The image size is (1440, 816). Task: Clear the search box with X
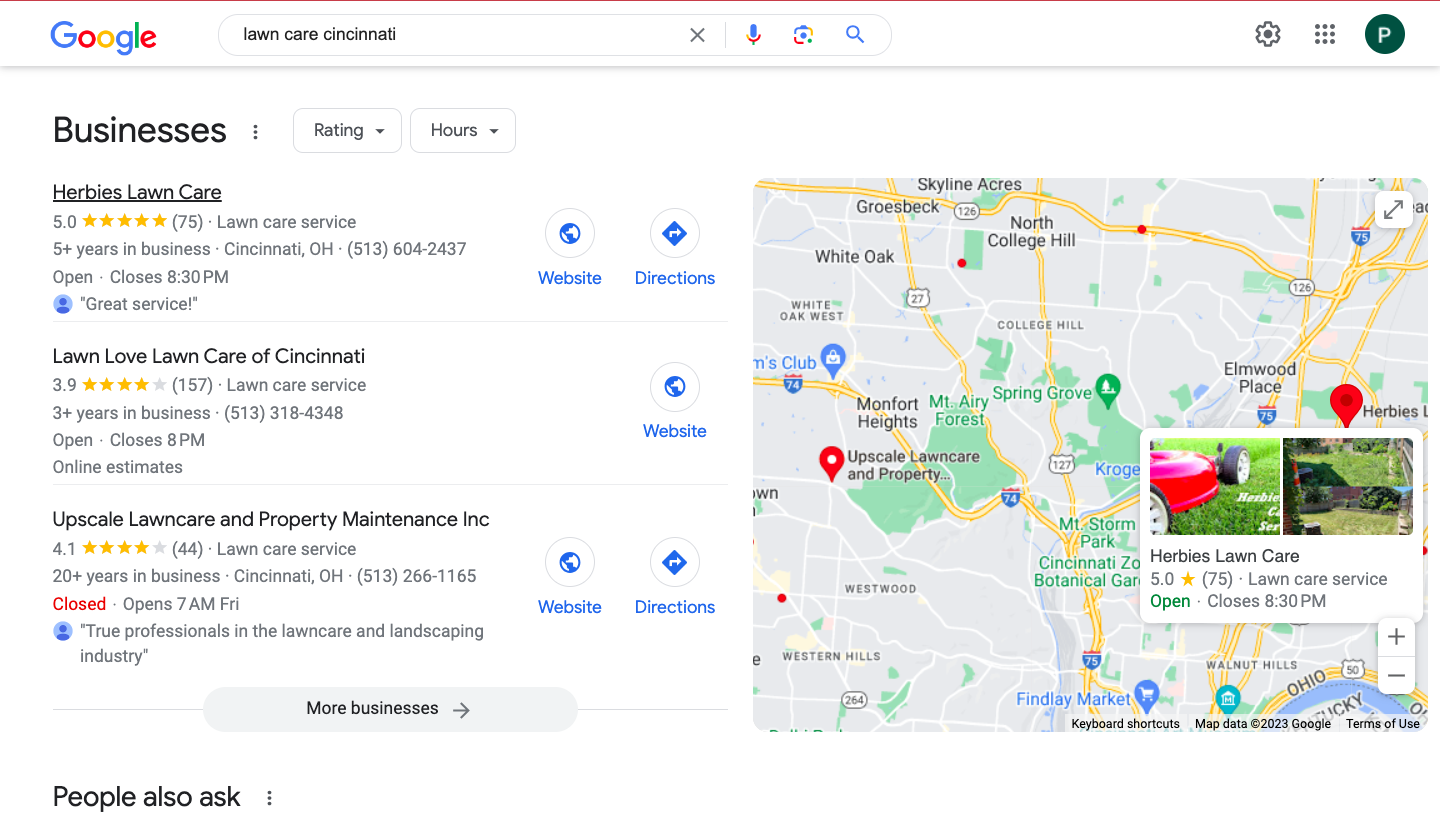click(x=697, y=35)
